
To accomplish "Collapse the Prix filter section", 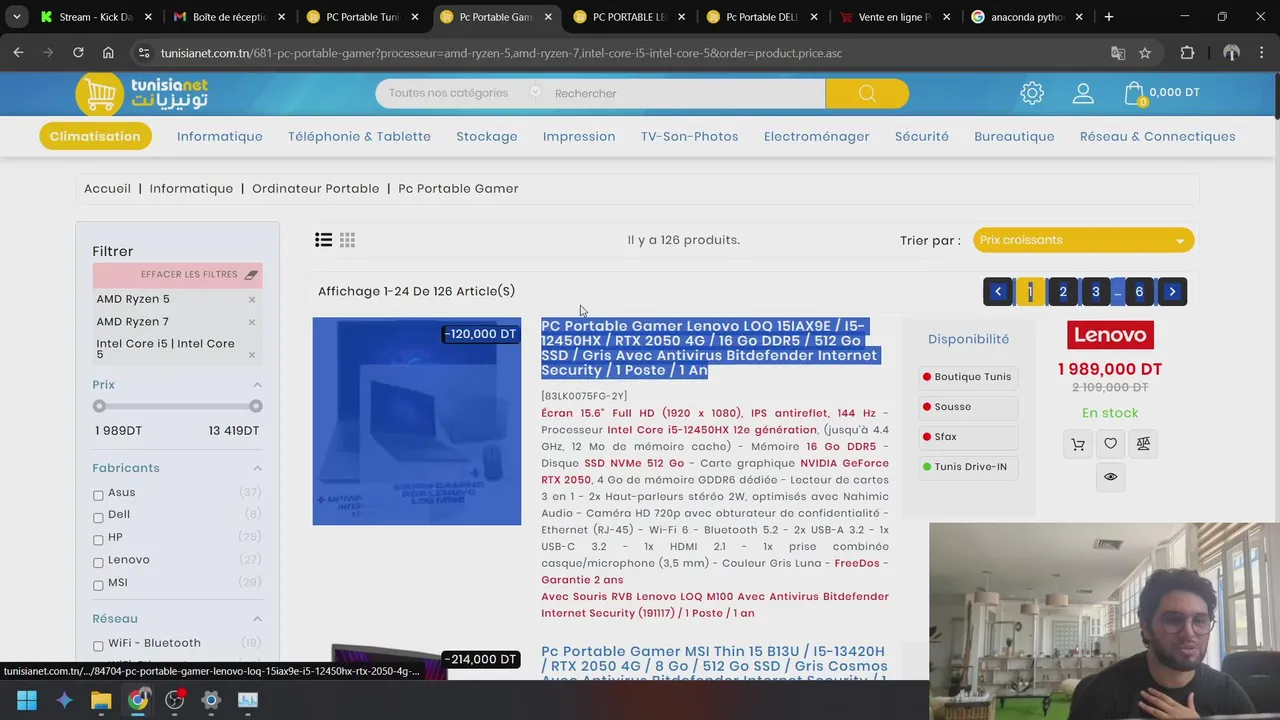I will pos(257,385).
